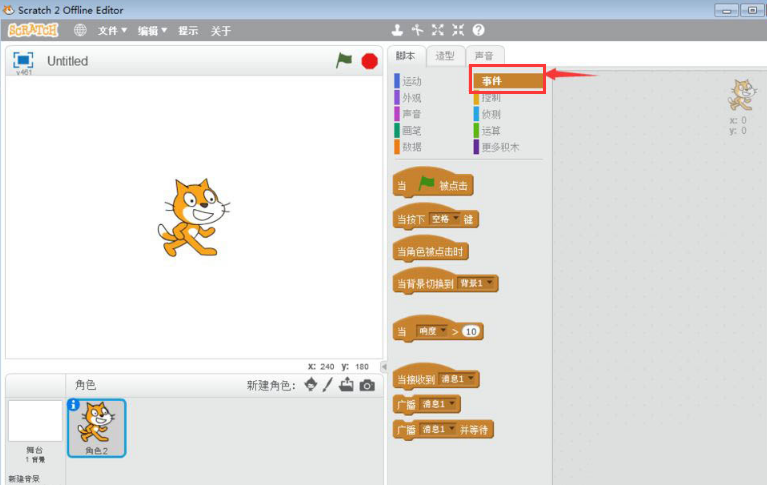Open backdrop dropdown showing 背景1
This screenshot has width=767, height=485.
[x=476, y=283]
